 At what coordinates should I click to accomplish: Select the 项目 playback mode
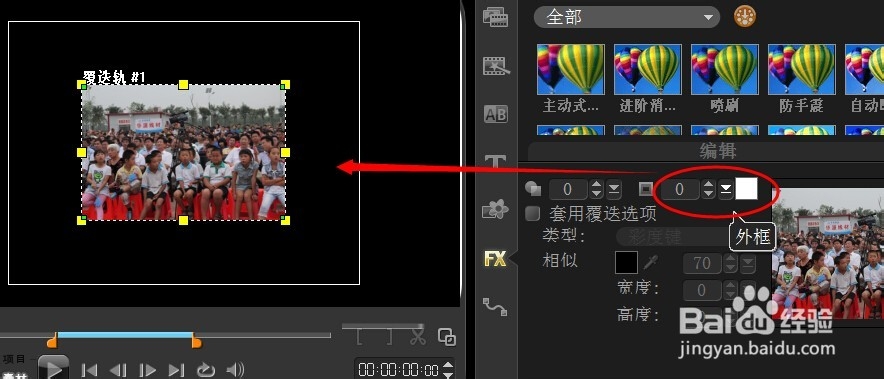click(14, 359)
